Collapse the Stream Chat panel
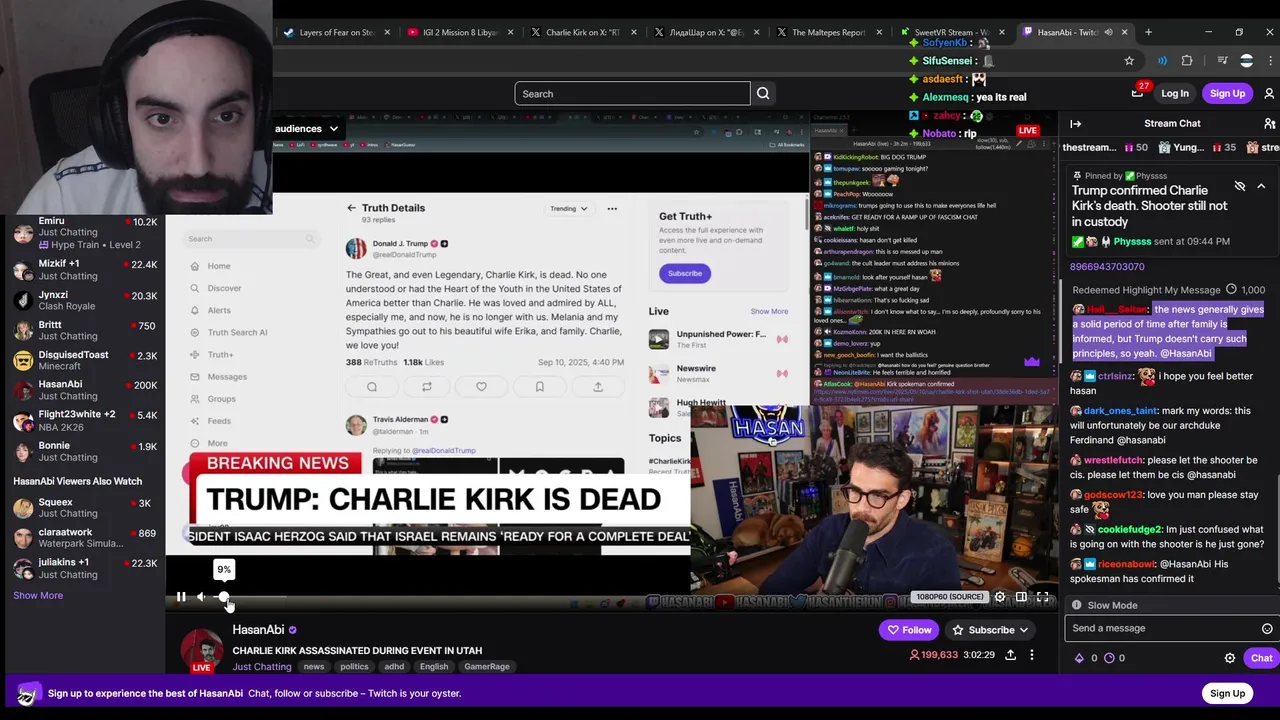This screenshot has height=720, width=1280. tap(1076, 124)
